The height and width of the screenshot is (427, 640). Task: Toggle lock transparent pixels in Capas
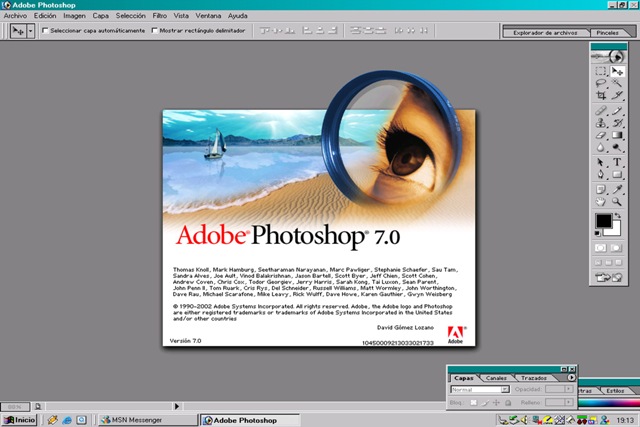coord(473,403)
